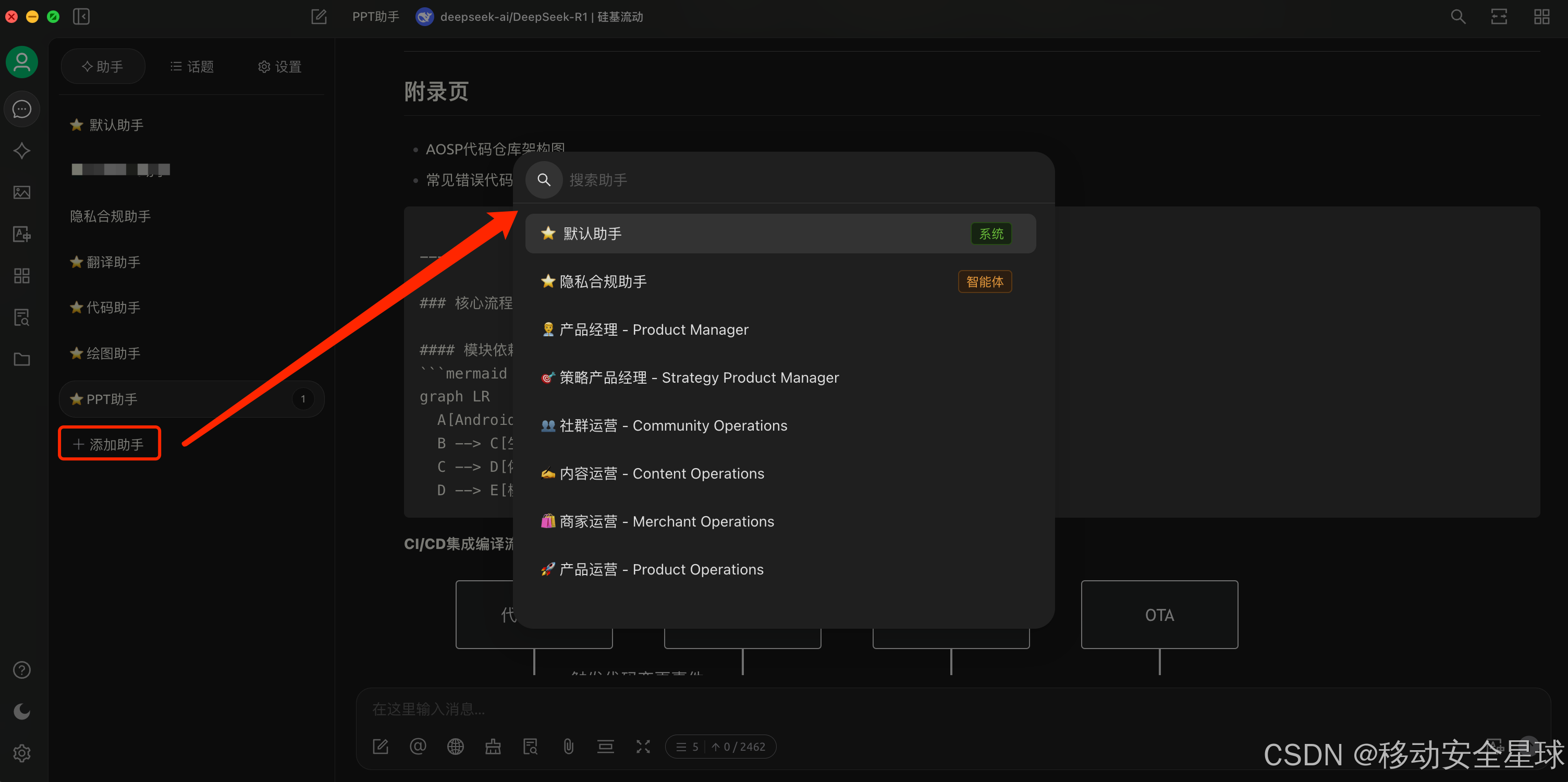The width and height of the screenshot is (1568, 782).
Task: Toggle the left sidebar collapse icon
Action: [x=81, y=17]
